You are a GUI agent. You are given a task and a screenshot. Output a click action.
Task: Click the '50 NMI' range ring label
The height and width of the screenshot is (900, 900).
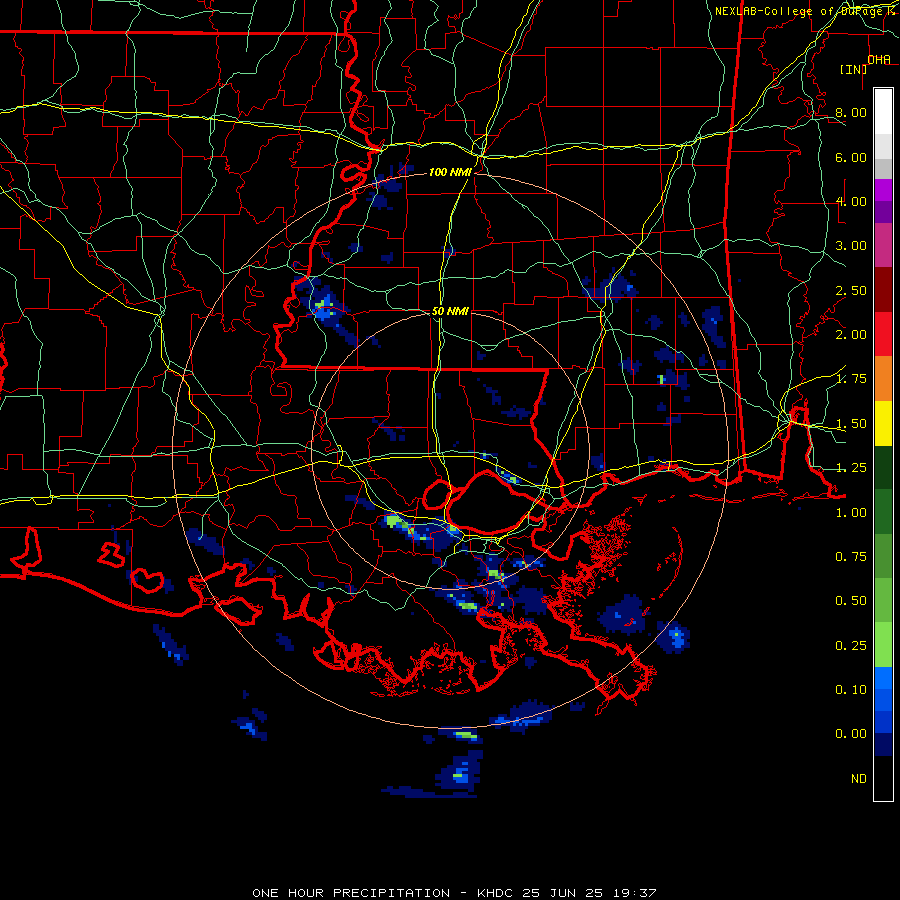tap(450, 311)
